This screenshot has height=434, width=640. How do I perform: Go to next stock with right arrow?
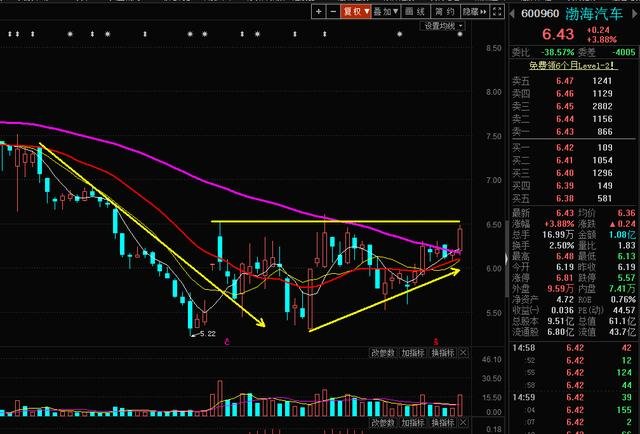pyautogui.click(x=635, y=13)
